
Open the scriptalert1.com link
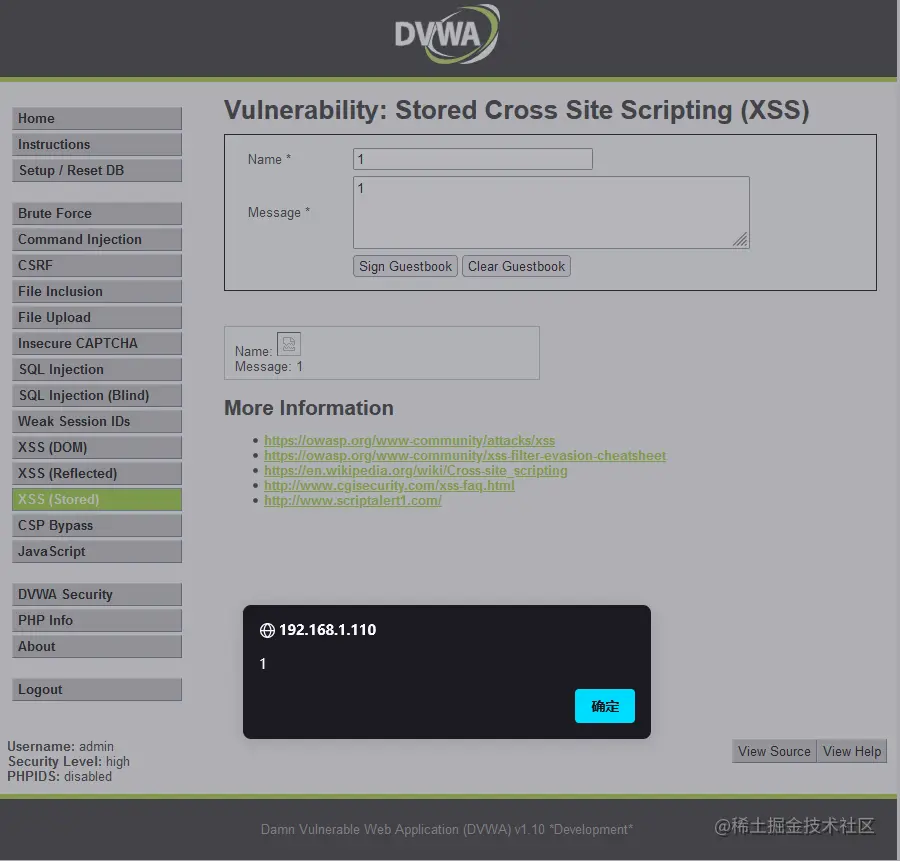pyautogui.click(x=353, y=500)
